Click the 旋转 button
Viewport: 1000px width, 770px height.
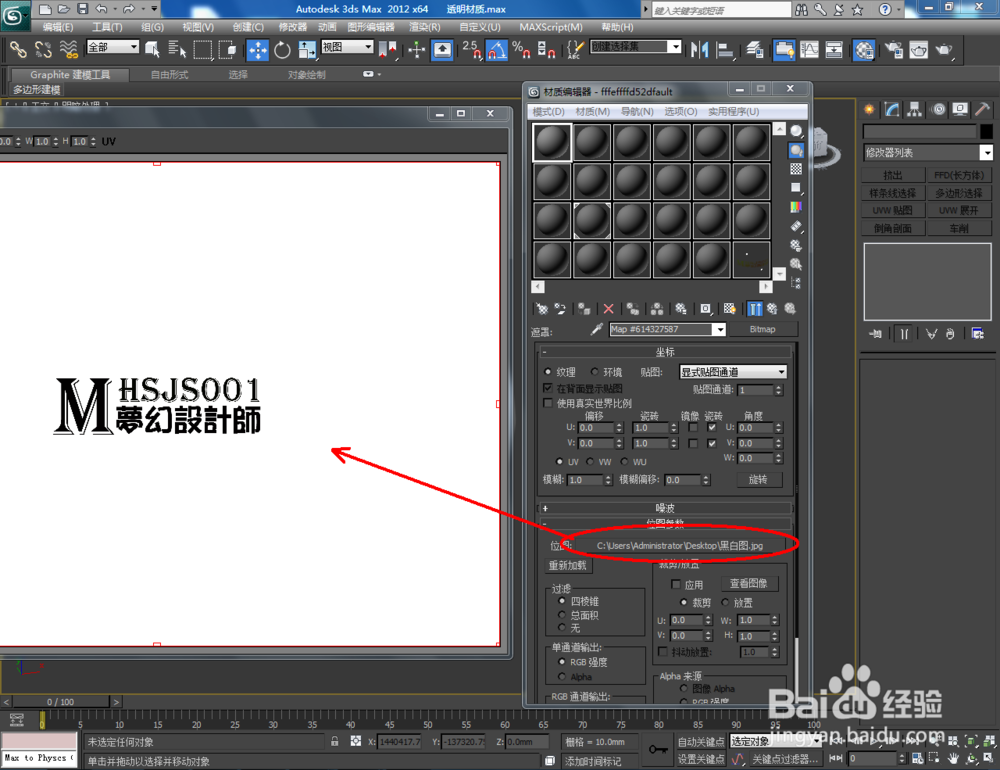coord(758,480)
